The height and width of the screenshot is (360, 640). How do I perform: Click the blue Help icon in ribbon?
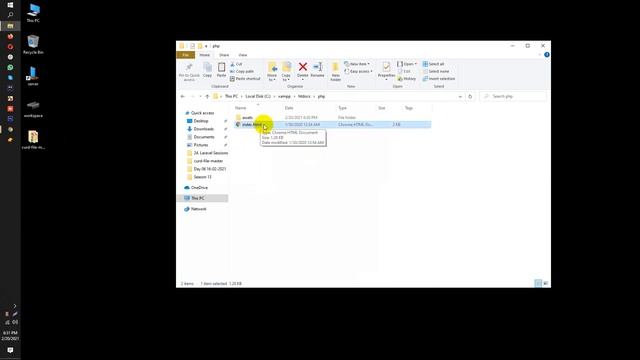tap(547, 55)
